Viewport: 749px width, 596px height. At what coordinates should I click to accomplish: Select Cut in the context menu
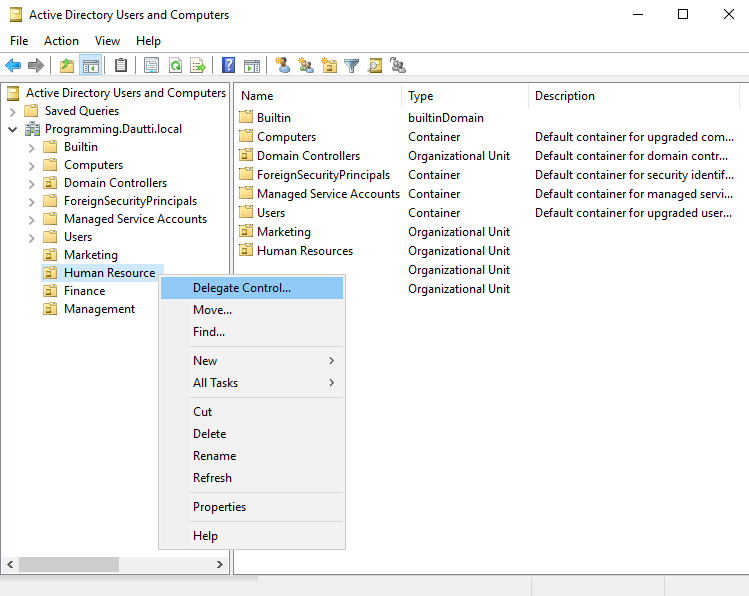click(x=252, y=412)
